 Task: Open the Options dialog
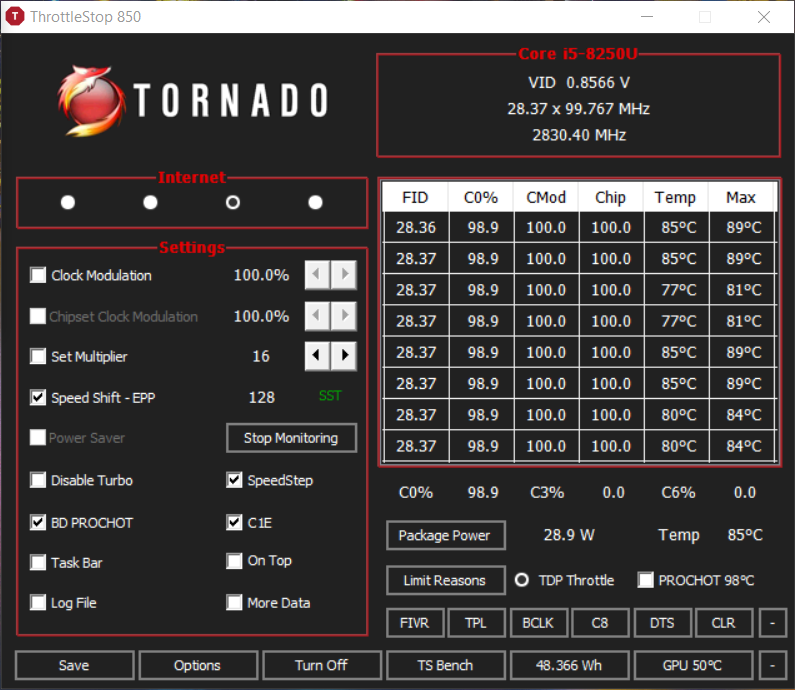click(198, 665)
